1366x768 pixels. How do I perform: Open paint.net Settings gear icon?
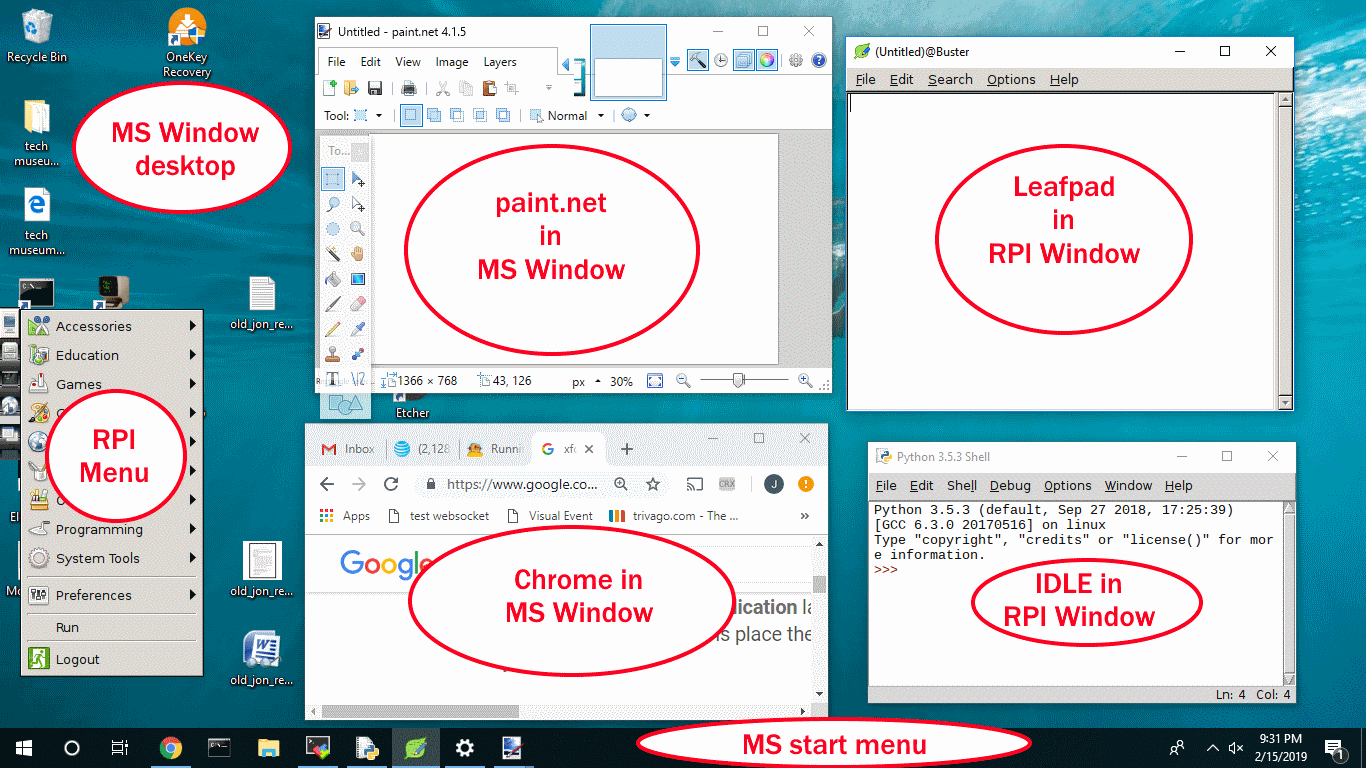(x=796, y=60)
